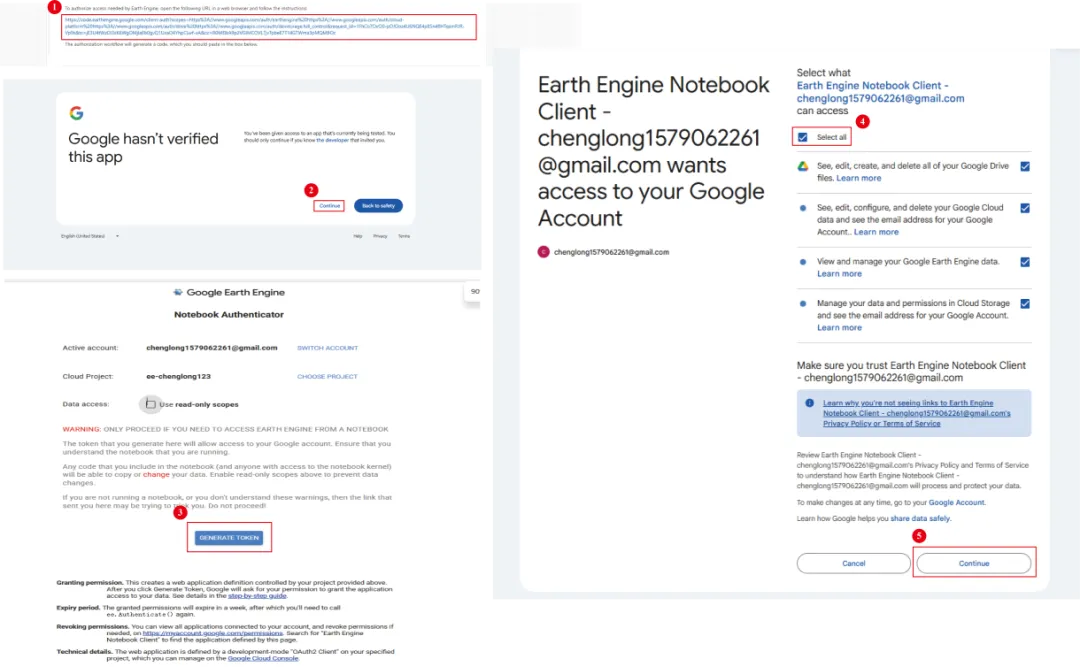Click the GENERATE TOKEN button
Image resolution: width=1080 pixels, height=667 pixels.
229,537
